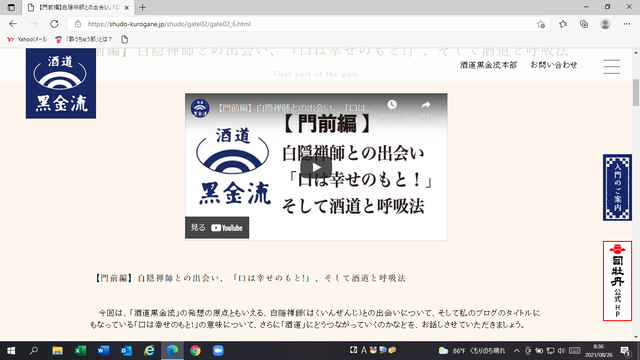Click the article heading 【門前編】白隠禅師との出会い
The width and height of the screenshot is (640, 360).
tap(250, 278)
